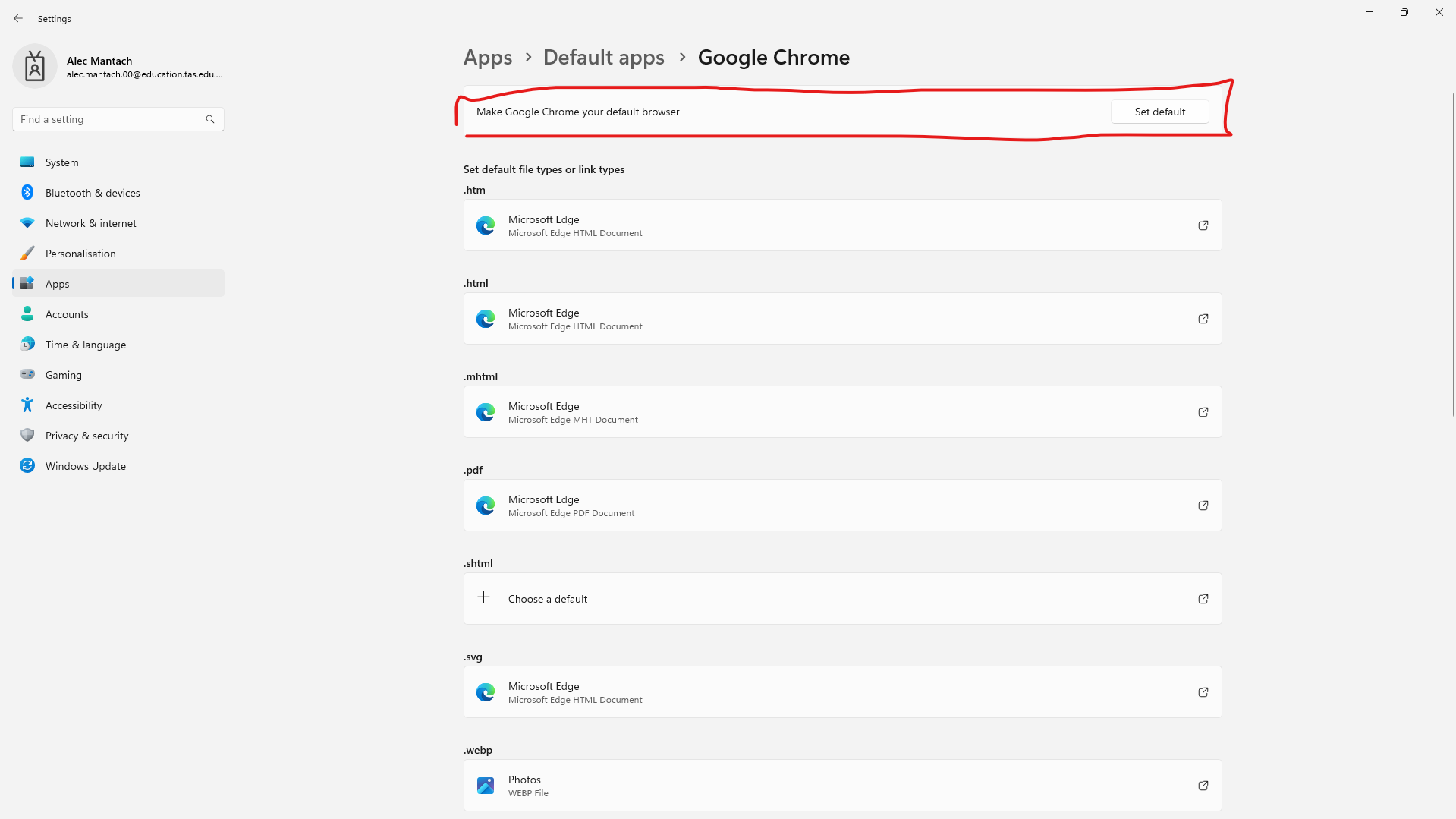Open Network & internet section
The width and height of the screenshot is (1456, 819).
118,223
